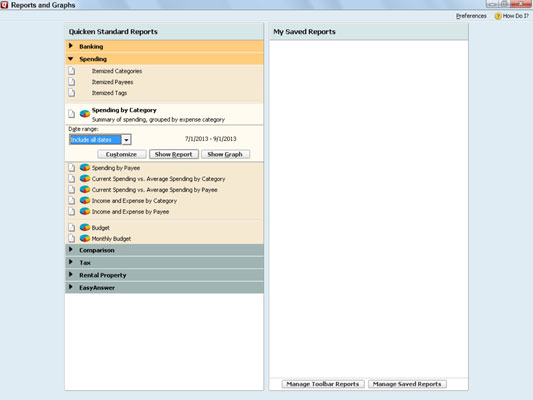Select the Monthly Budget report
The image size is (533, 400).
click(111, 239)
